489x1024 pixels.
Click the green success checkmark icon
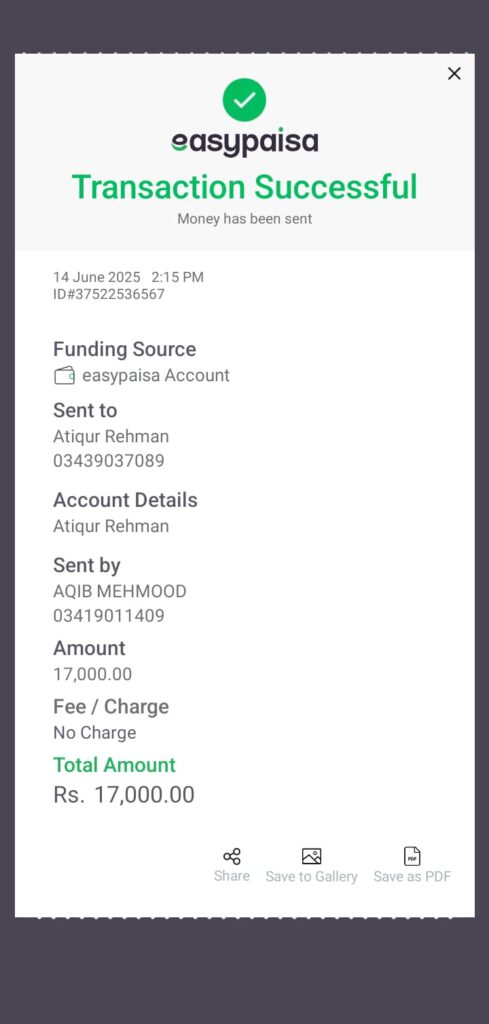pos(244,100)
